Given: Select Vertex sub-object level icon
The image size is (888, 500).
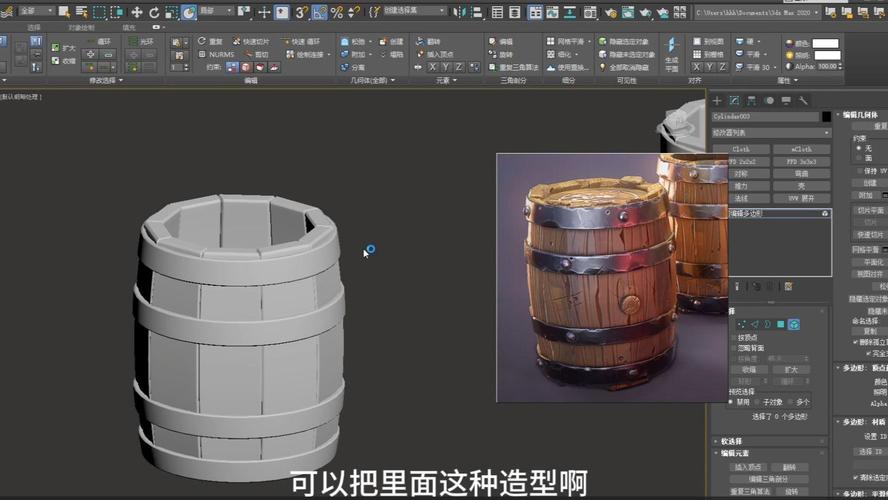Looking at the screenshot, I should 741,324.
